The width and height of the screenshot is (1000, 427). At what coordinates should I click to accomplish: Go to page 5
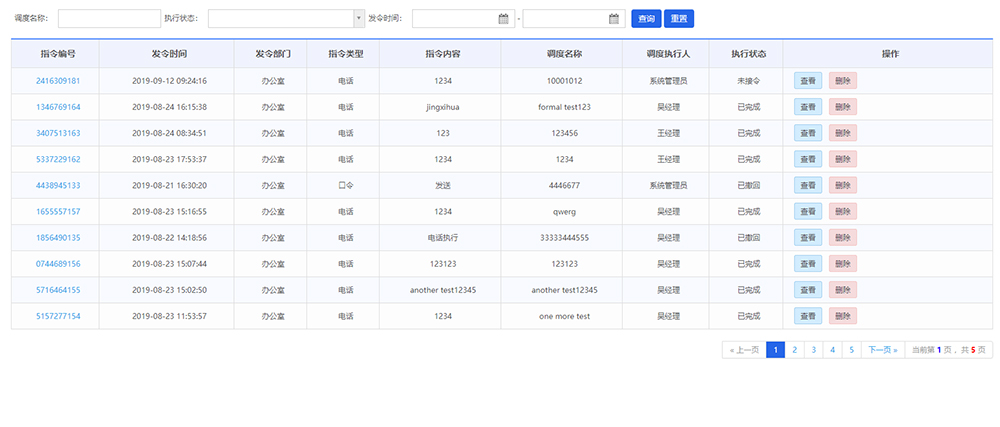coord(851,350)
